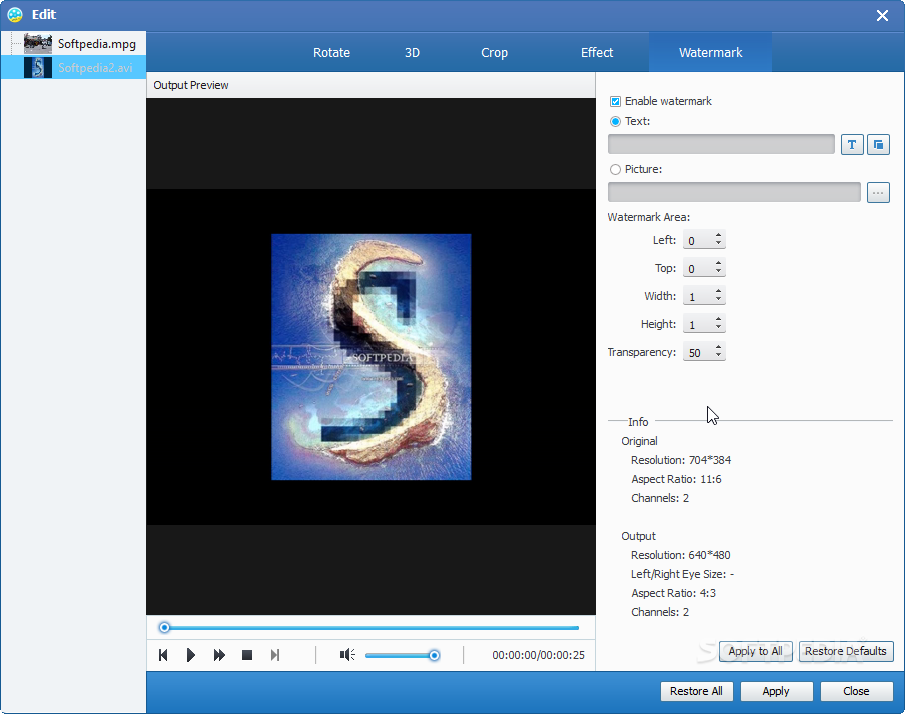This screenshot has width=905, height=714.
Task: Click the text font T button
Action: click(x=852, y=144)
